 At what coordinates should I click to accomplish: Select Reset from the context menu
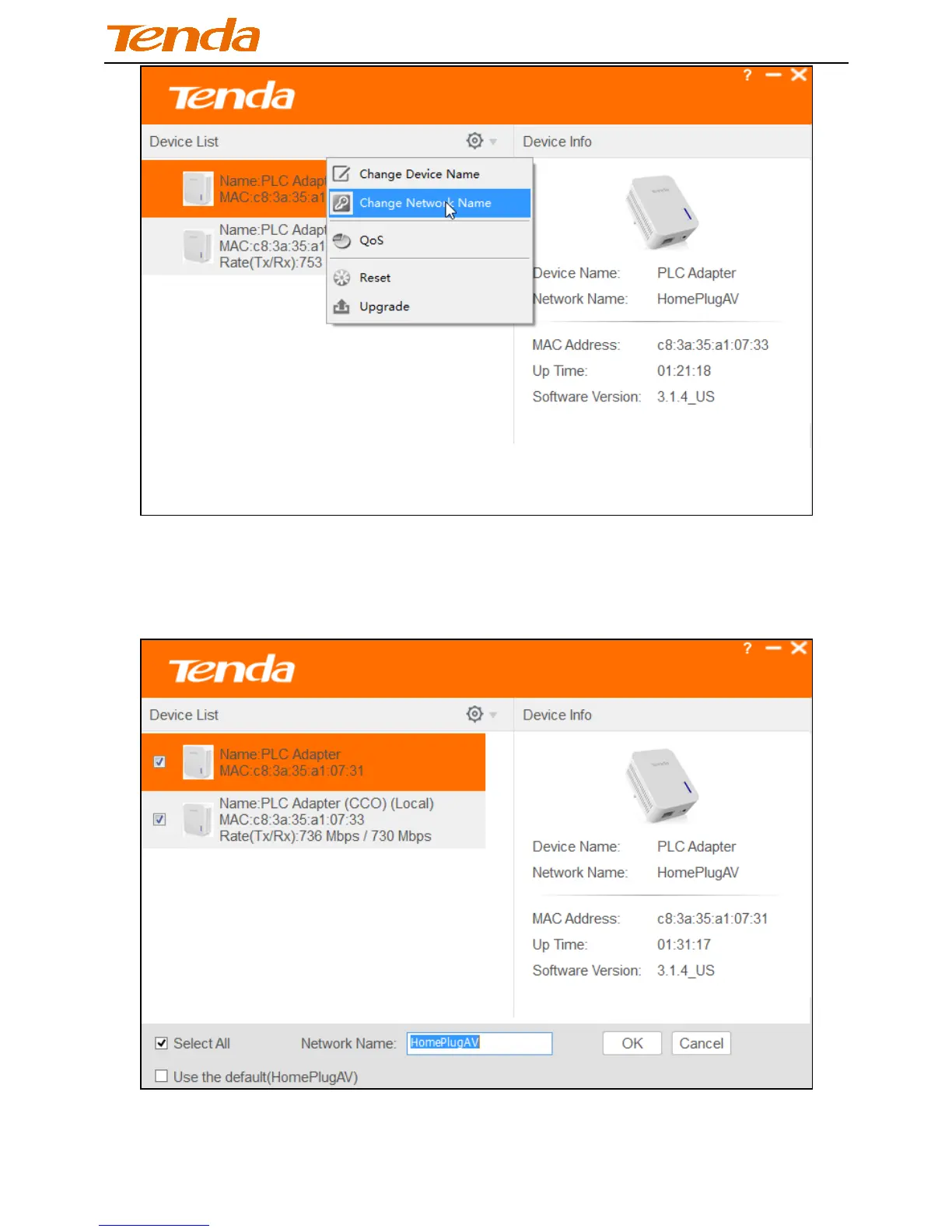[429, 278]
